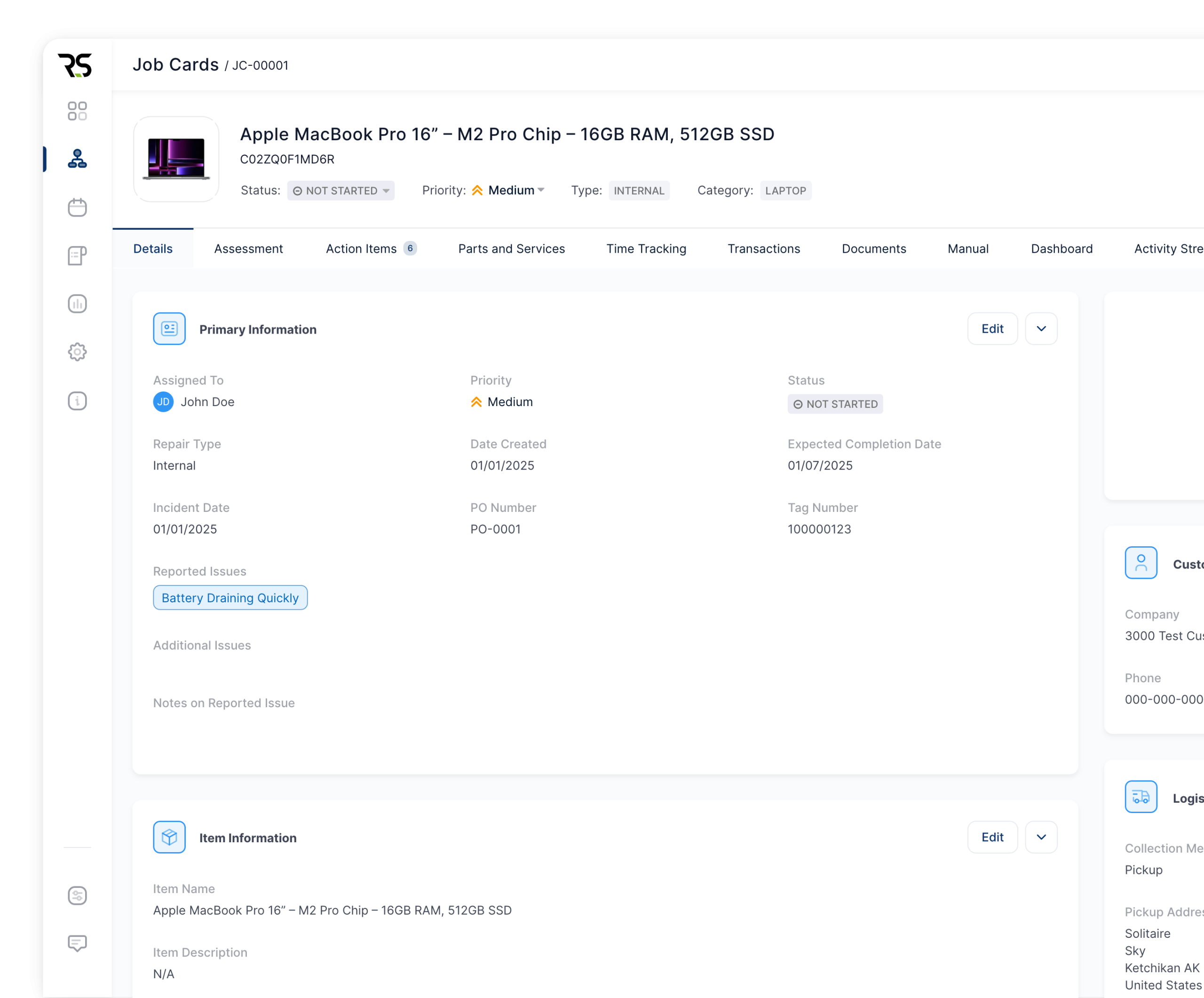Click the serial number C02ZQ0F1MD6R
Viewport: 1204px width, 998px height.
tap(287, 159)
